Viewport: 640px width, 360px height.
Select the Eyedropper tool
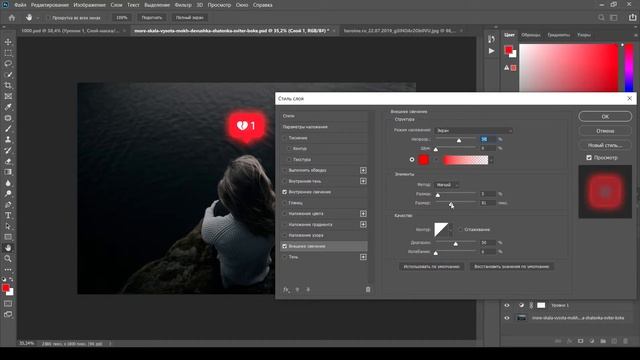8,107
